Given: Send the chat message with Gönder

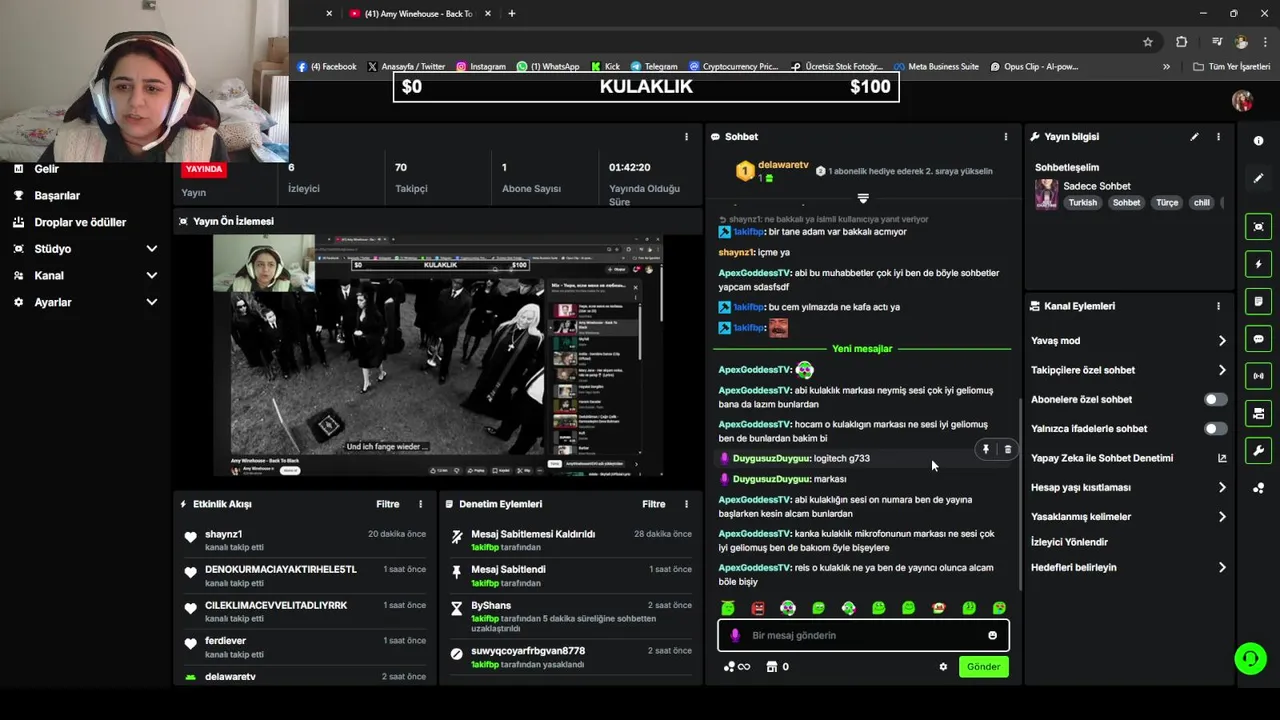Looking at the screenshot, I should [983, 667].
